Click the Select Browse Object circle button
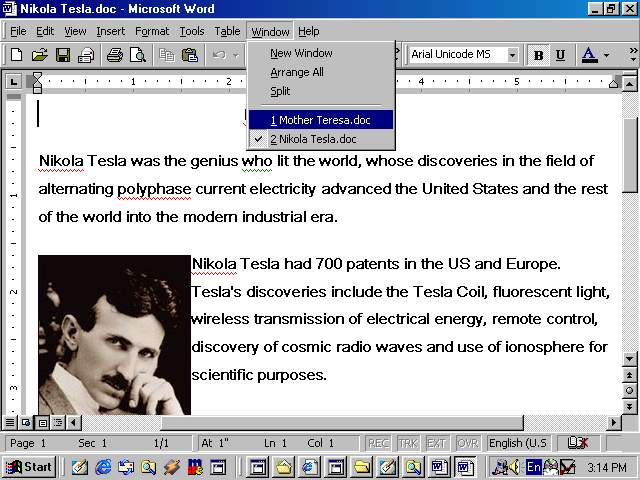The width and height of the screenshot is (640, 480). point(629,391)
